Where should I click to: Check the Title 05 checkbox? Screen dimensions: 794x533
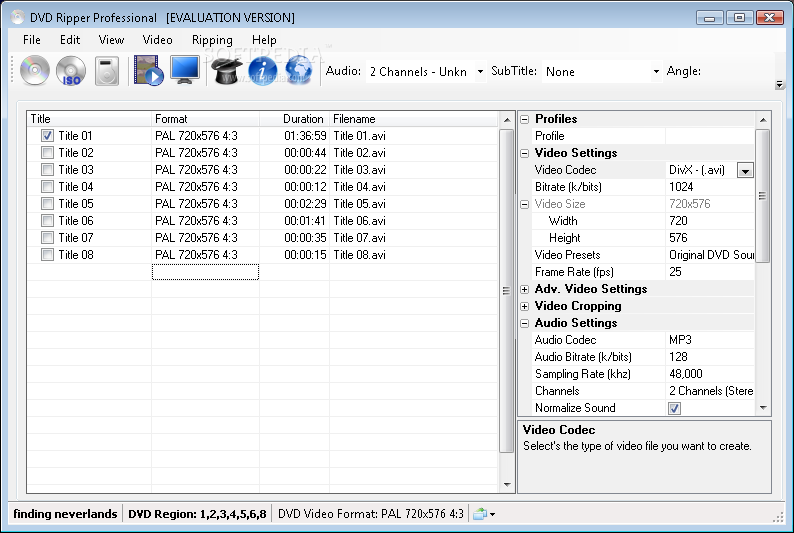pos(47,203)
